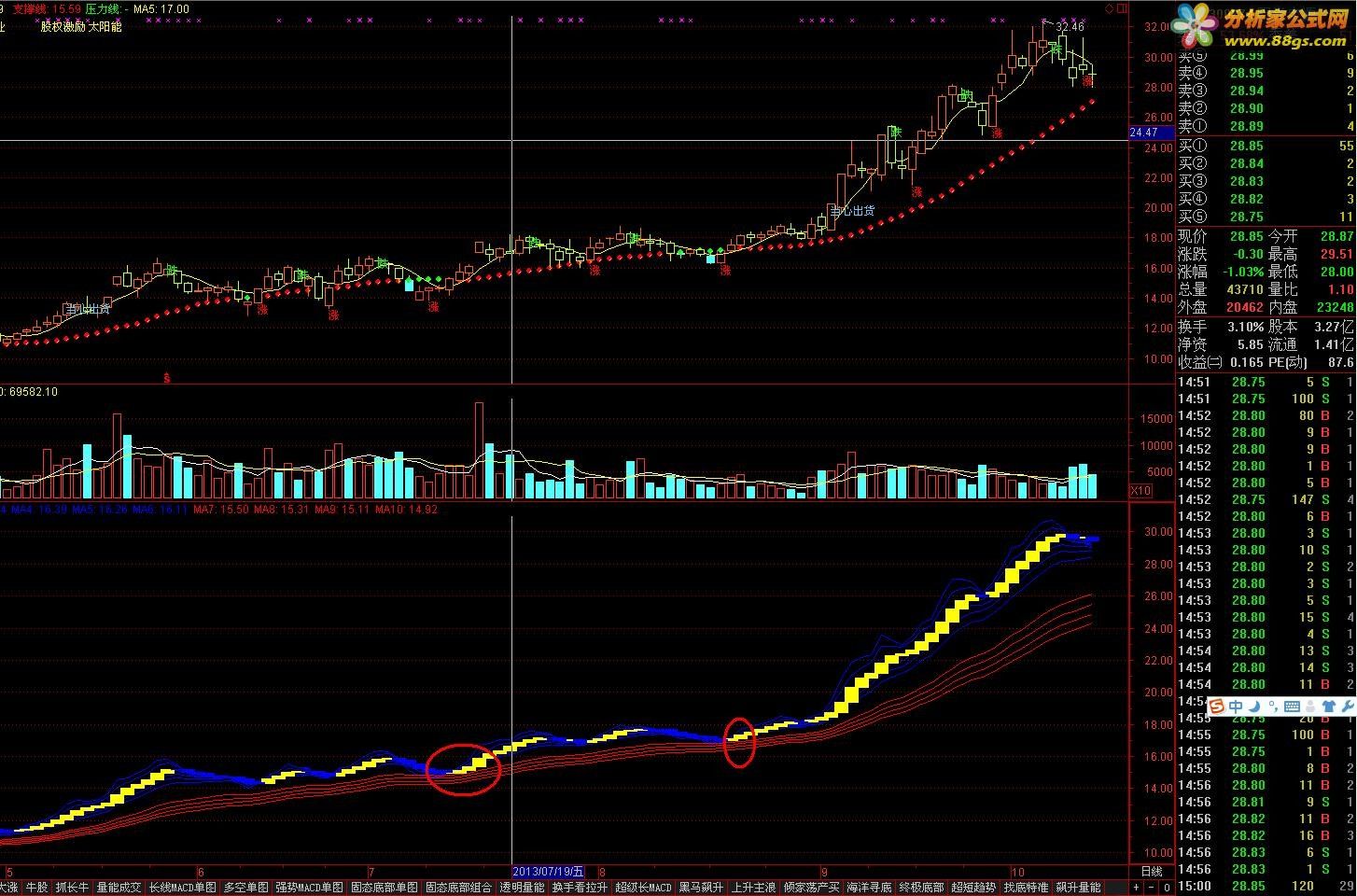Click the 外盘 20462 value
The height and width of the screenshot is (896, 1357).
1244,307
